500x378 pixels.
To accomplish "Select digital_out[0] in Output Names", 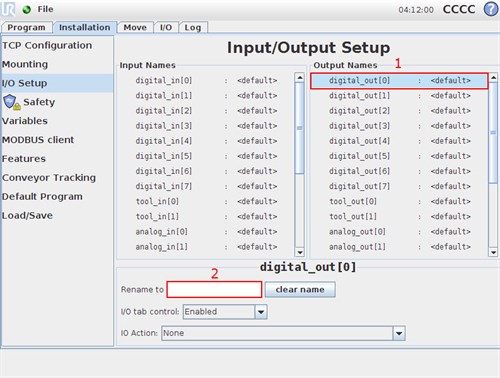I will coord(399,81).
